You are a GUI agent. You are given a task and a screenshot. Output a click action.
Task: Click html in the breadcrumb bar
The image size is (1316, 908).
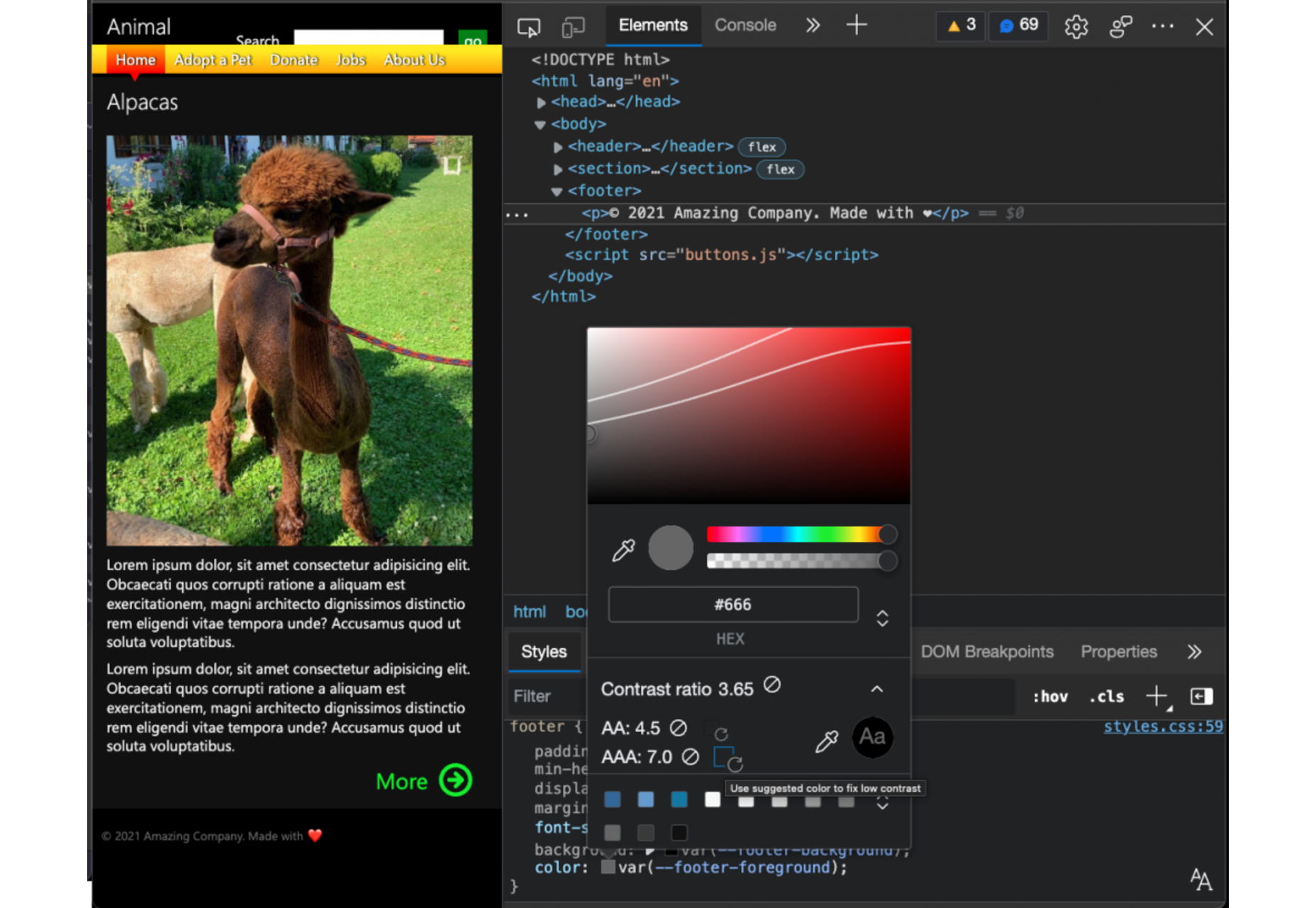point(530,611)
